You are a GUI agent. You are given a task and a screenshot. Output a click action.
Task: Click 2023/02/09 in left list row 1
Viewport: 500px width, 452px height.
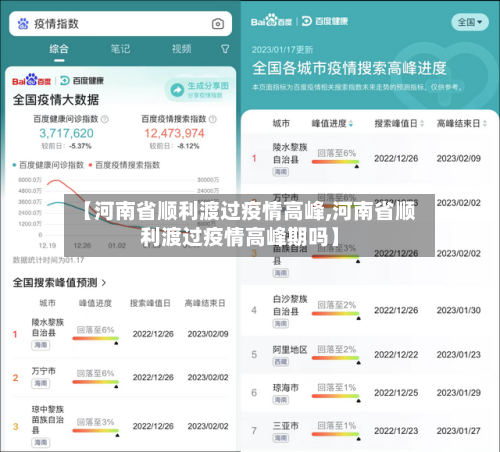click(208, 334)
